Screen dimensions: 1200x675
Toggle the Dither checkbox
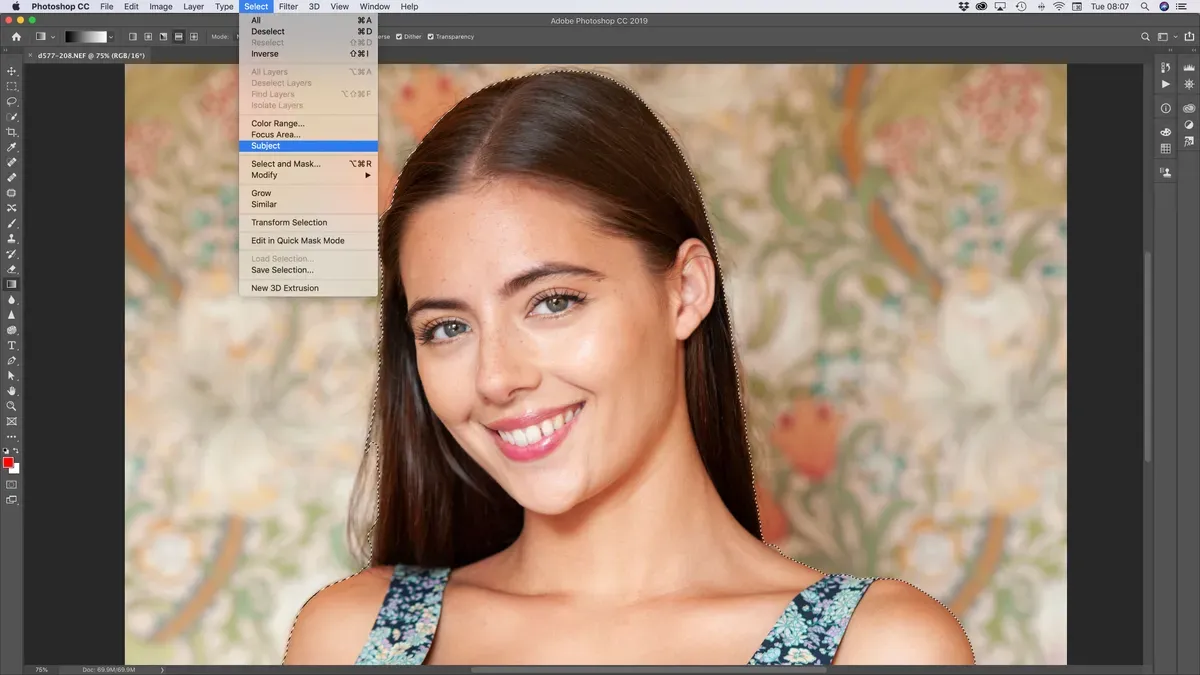point(399,37)
